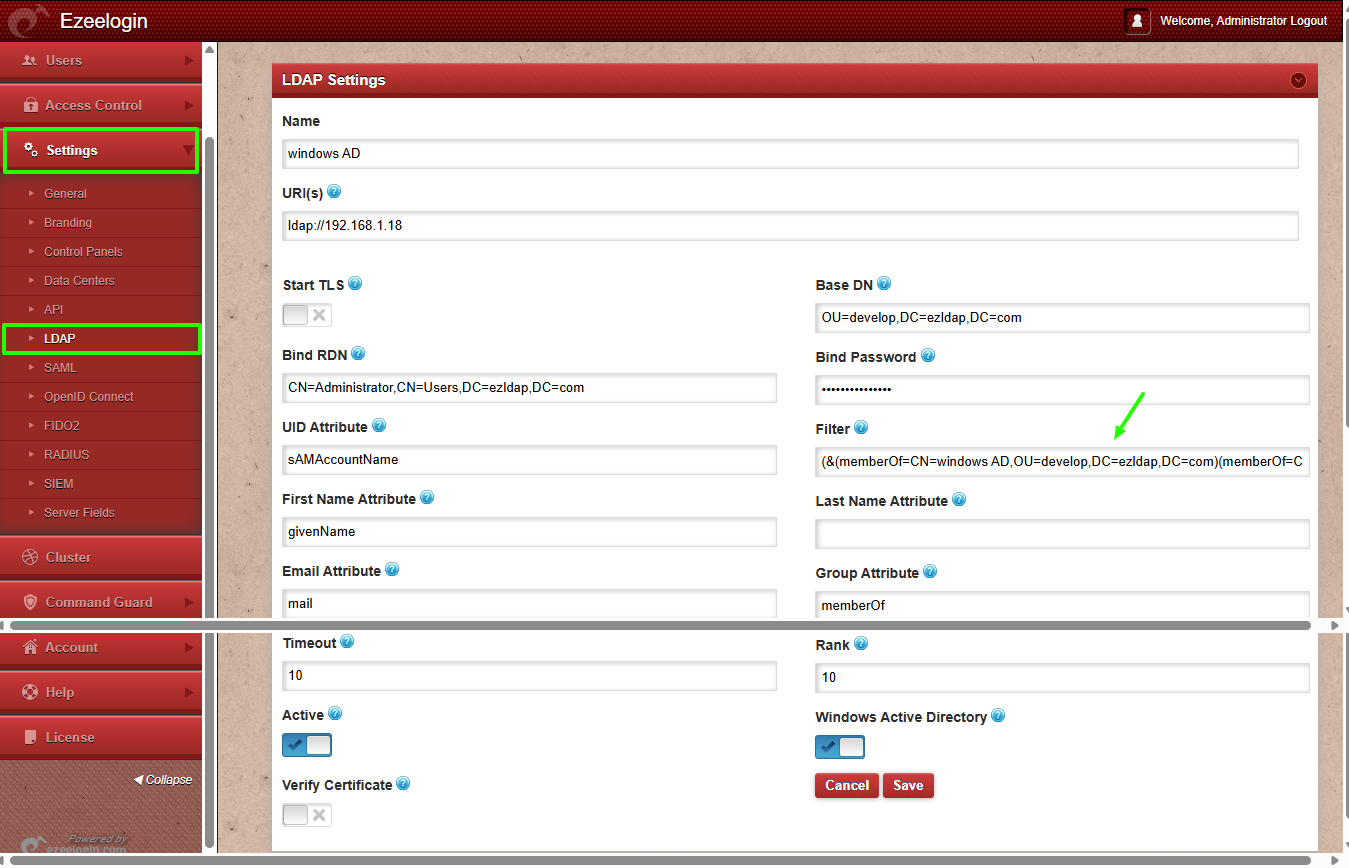This screenshot has height=868, width=1349.
Task: Turn off the Active toggle
Action: coord(307,745)
